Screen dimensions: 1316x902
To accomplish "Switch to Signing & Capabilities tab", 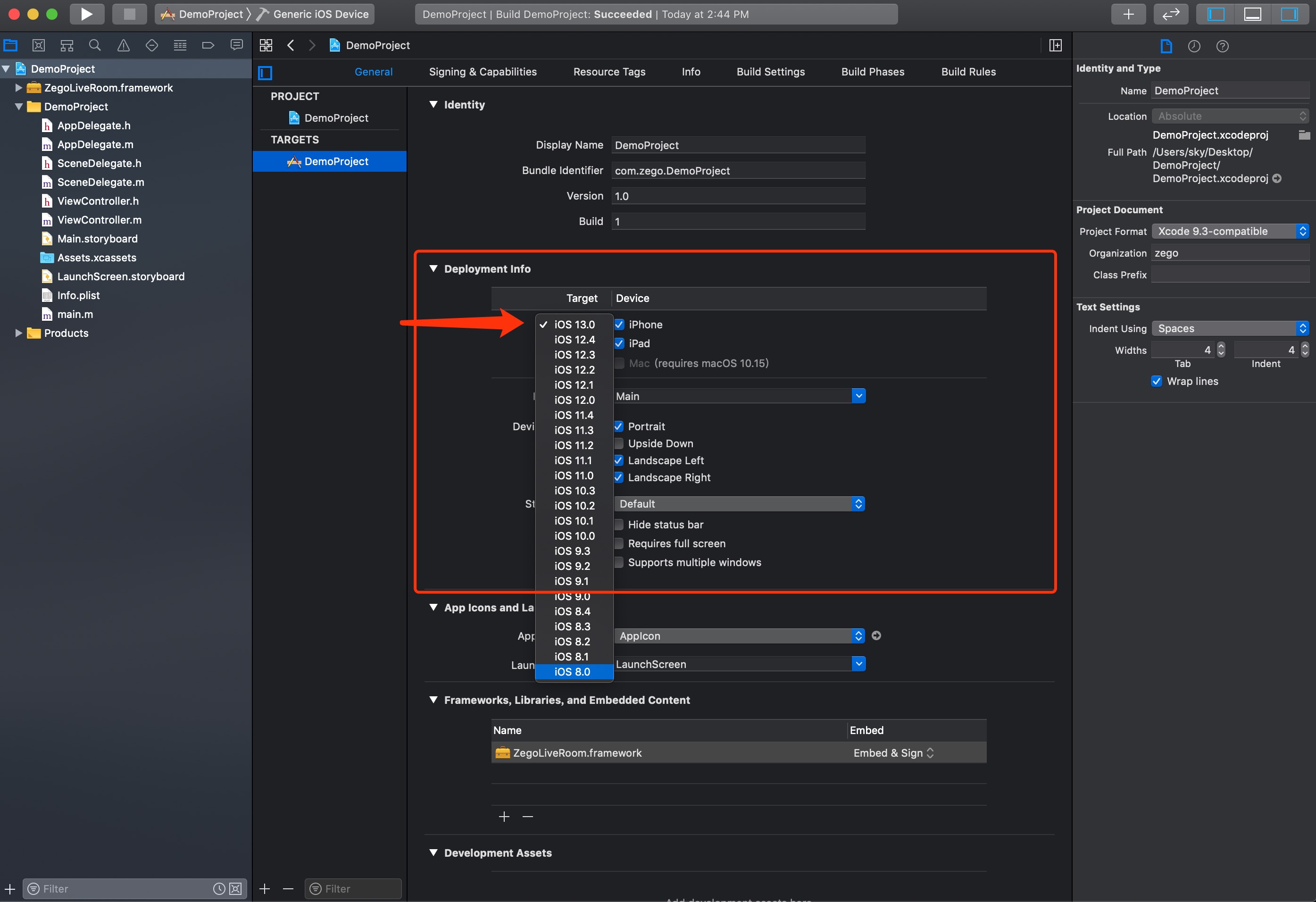I will (x=483, y=72).
